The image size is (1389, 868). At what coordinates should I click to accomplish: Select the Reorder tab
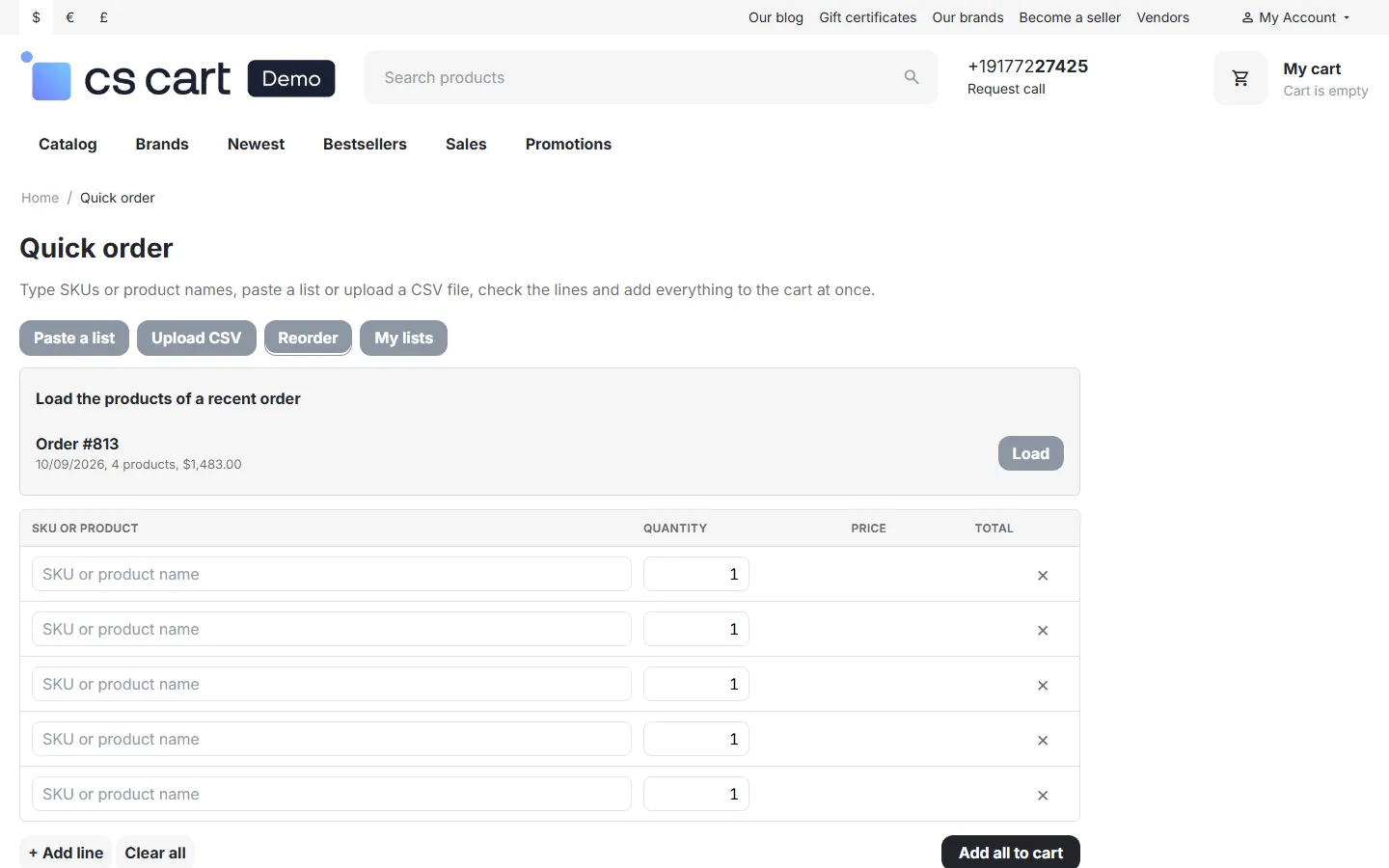[308, 338]
